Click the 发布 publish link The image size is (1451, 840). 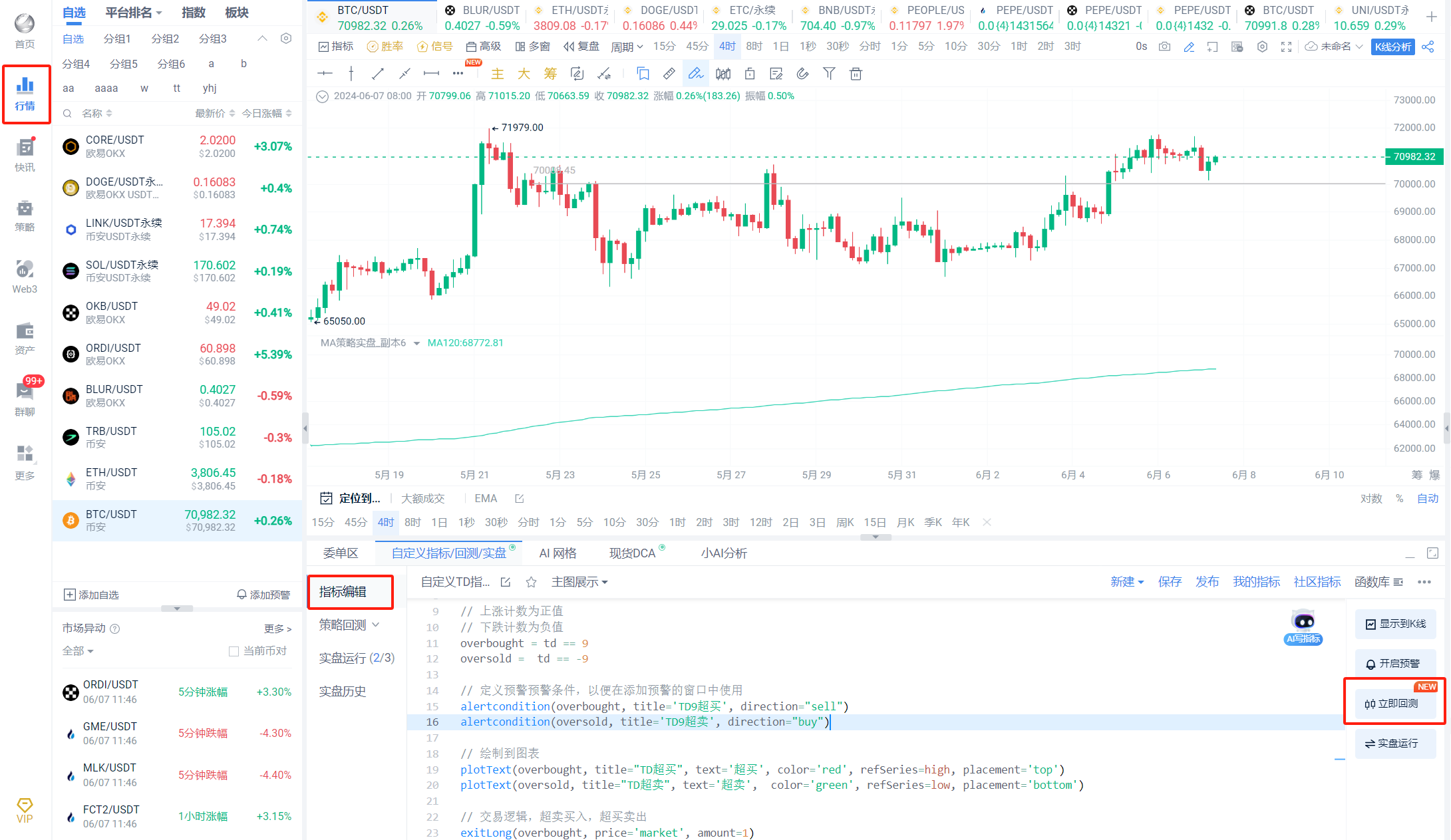(x=1207, y=582)
